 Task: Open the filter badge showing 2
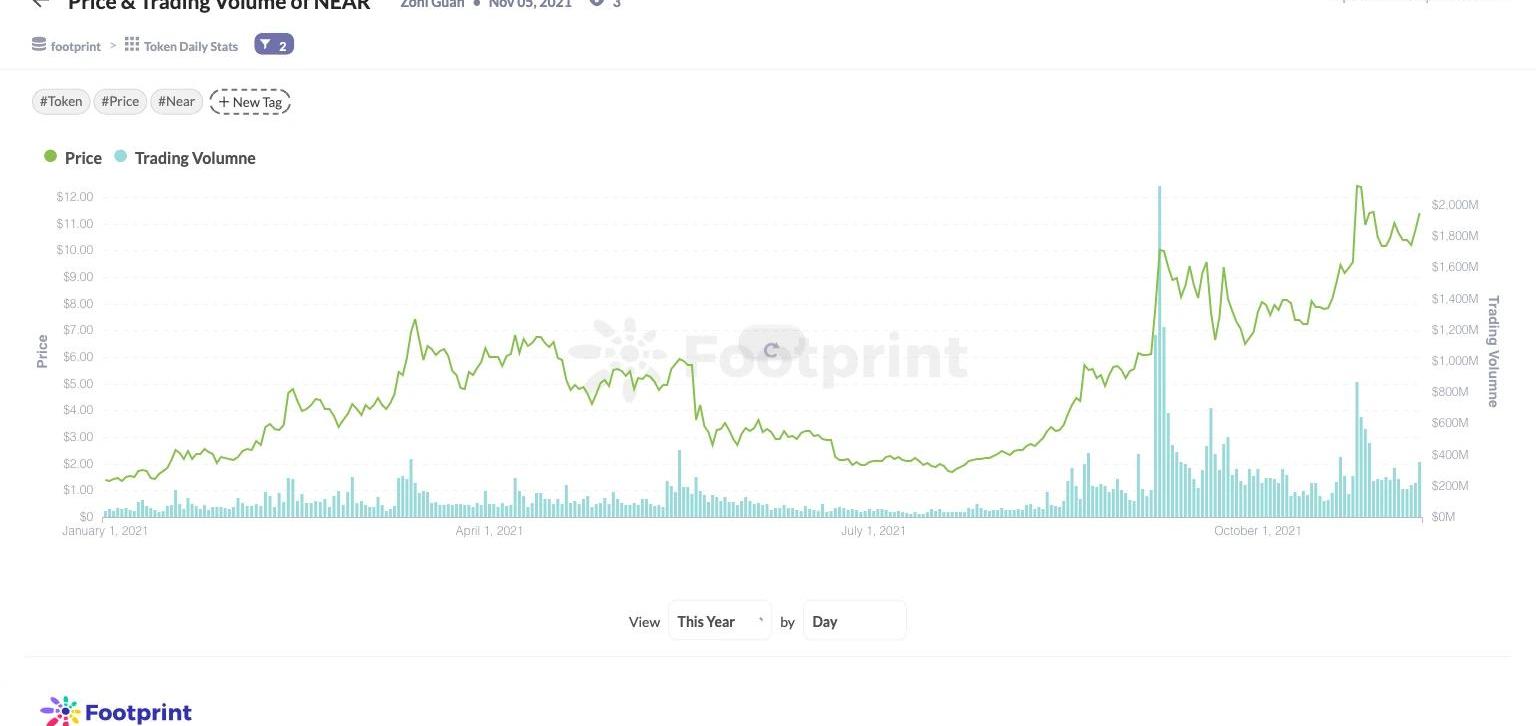coord(274,45)
